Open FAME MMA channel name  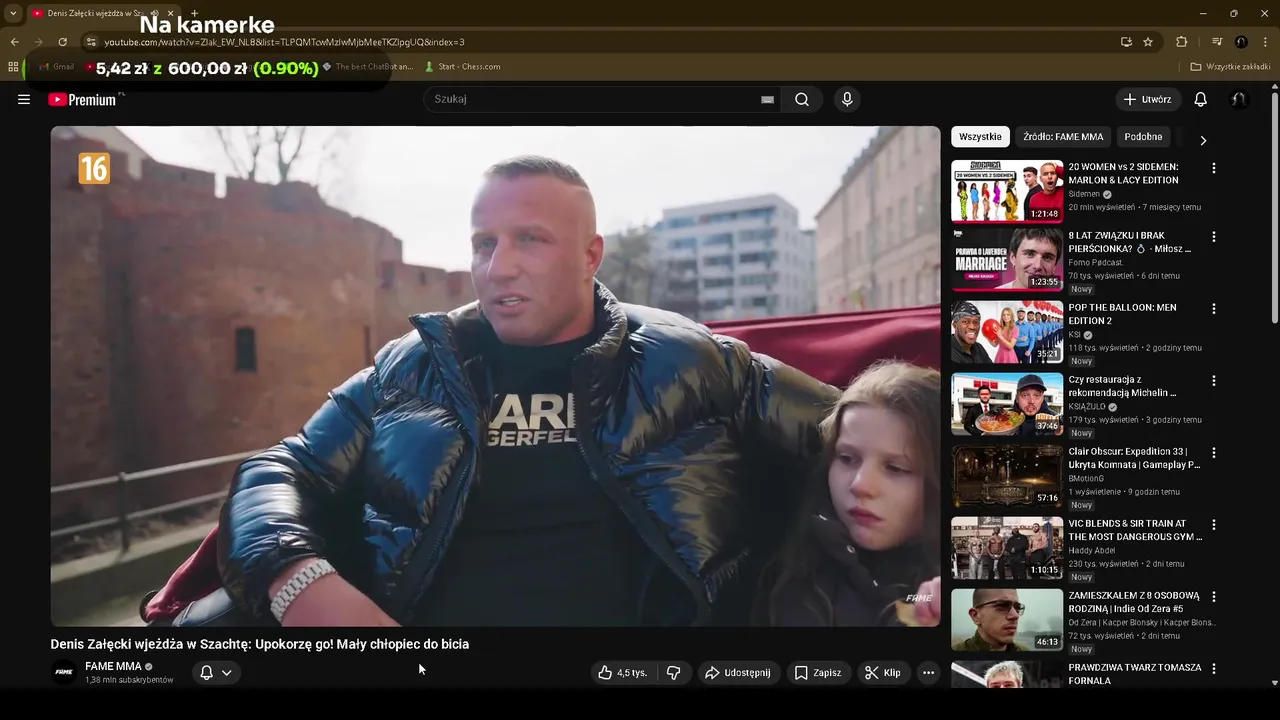coord(113,666)
